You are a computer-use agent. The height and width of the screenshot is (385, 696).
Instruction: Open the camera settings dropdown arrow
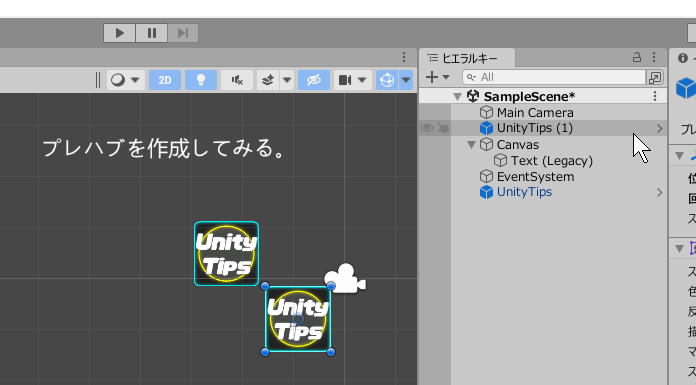362,80
